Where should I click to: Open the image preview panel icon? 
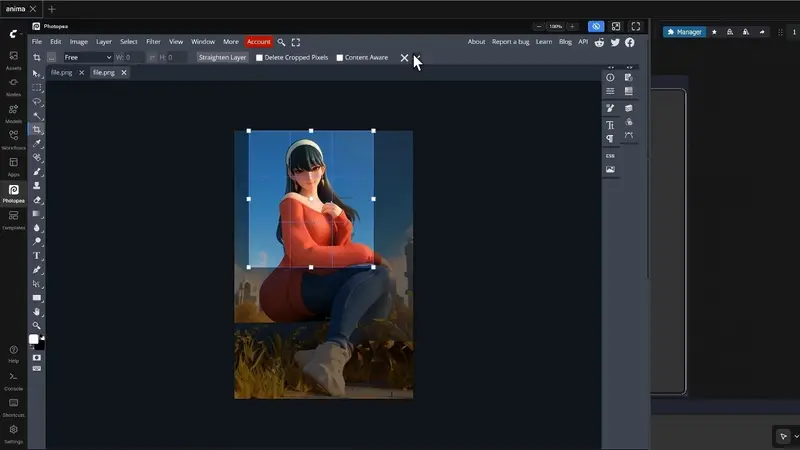click(610, 169)
